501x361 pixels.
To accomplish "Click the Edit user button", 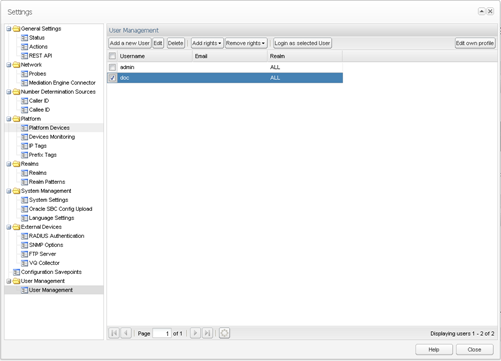I will coord(158,43).
